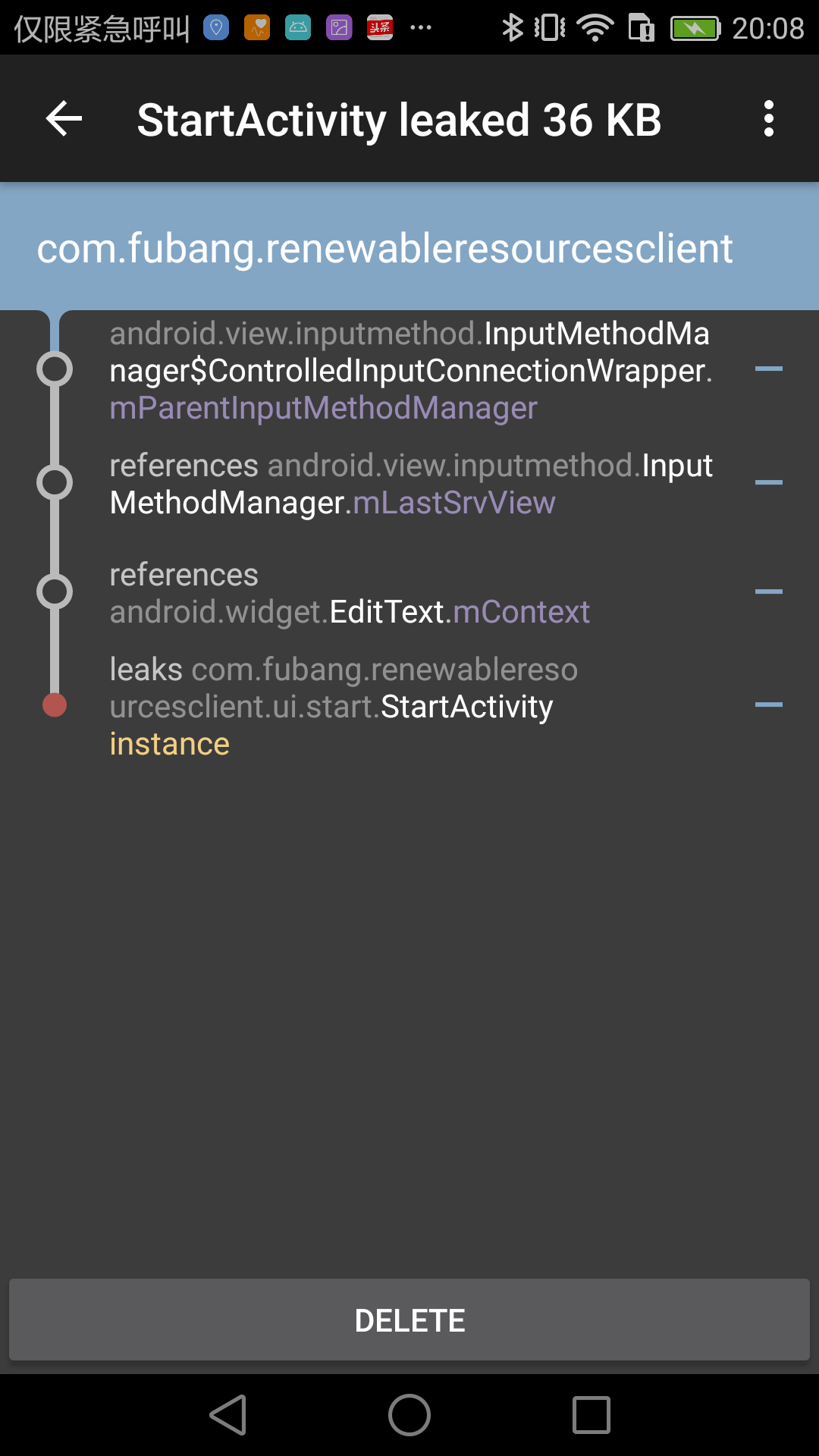Screen dimensions: 819x1456
Task: Tap the Bluetooth icon in the status bar
Action: tap(514, 27)
